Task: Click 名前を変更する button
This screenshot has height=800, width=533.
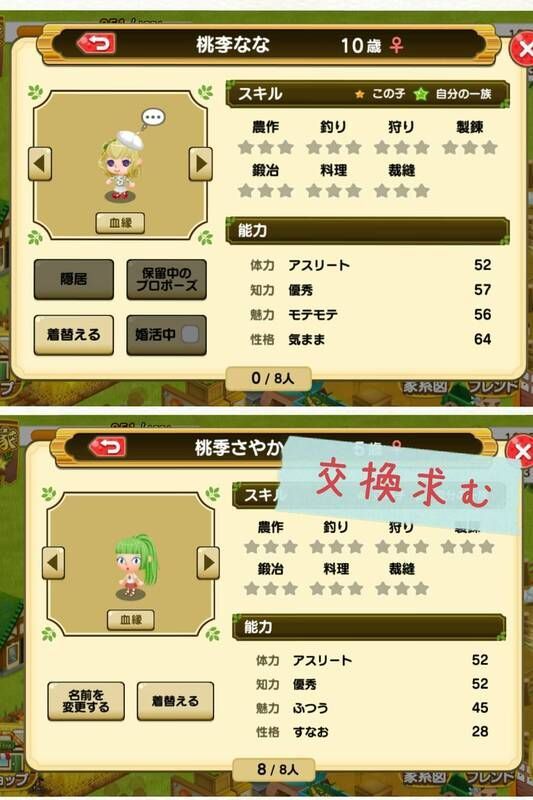Action: [x=86, y=701]
